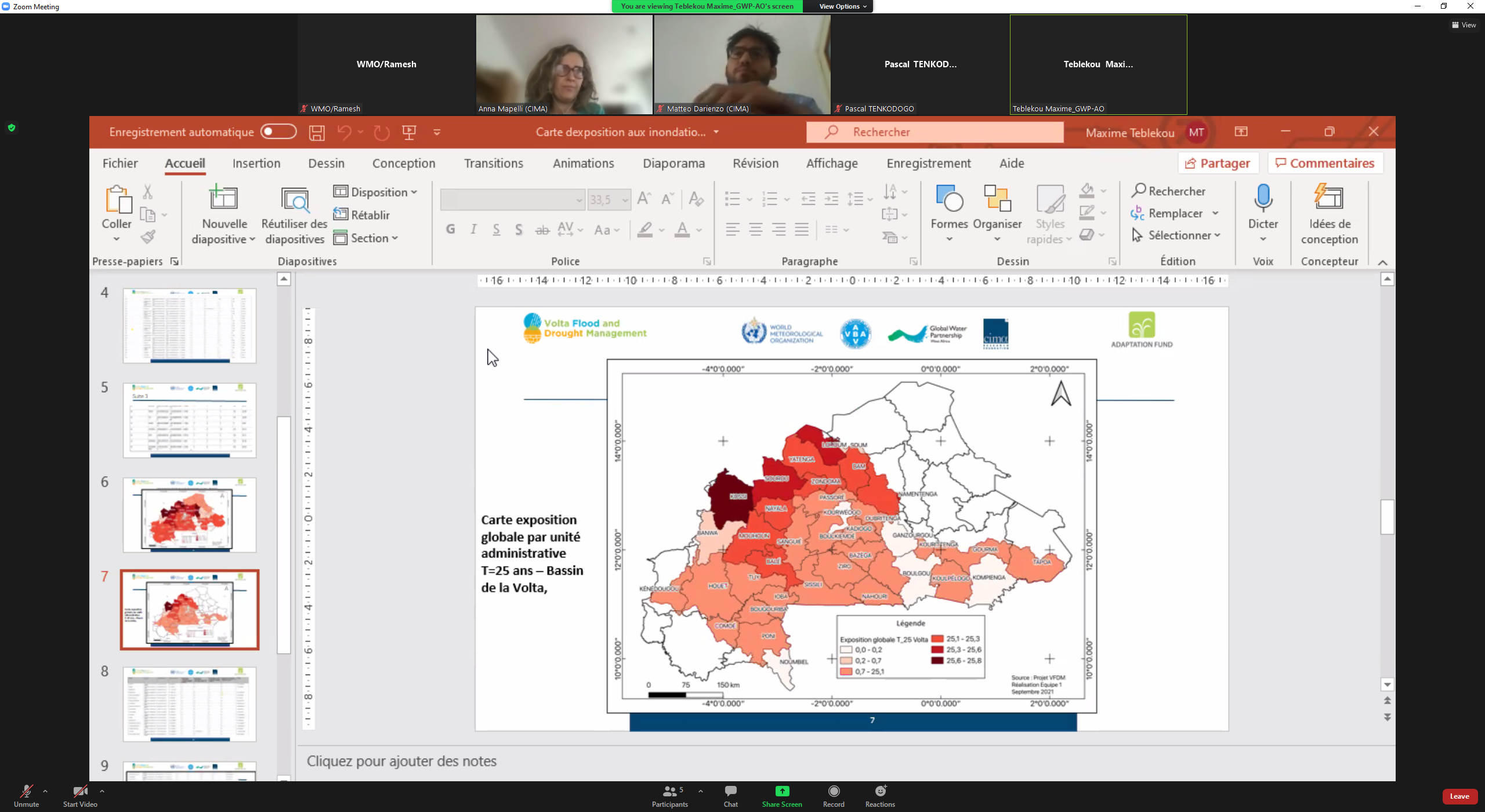Click Start Video in Zoom toolbar

tap(80, 796)
